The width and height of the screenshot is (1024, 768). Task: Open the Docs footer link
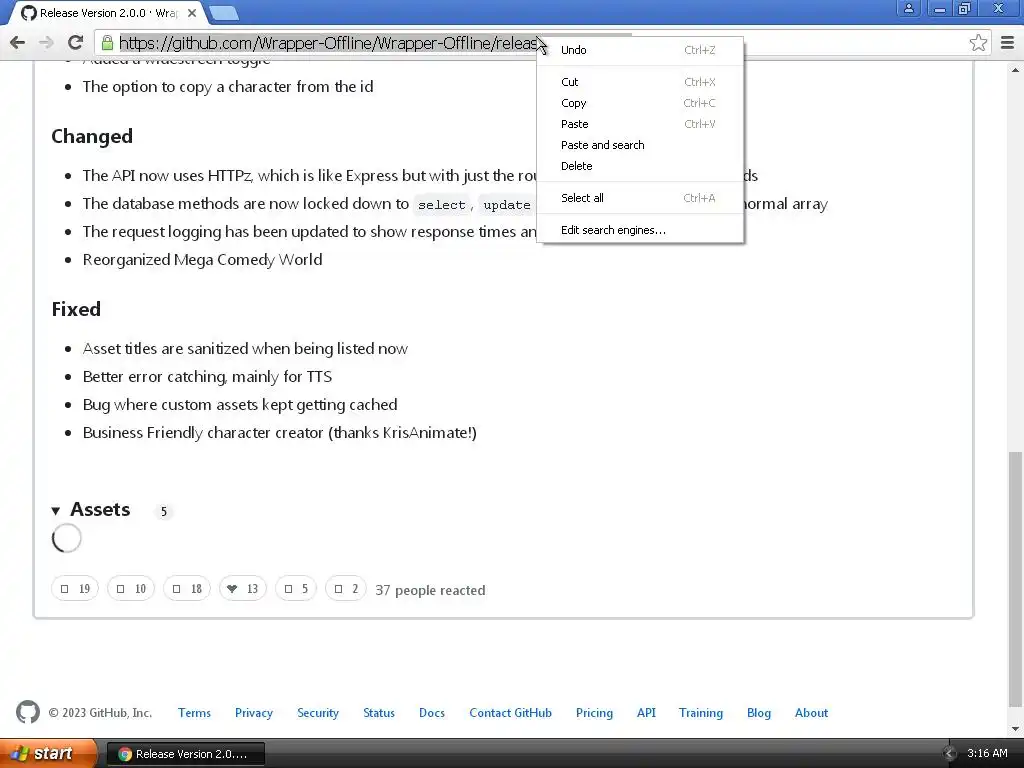[432, 713]
